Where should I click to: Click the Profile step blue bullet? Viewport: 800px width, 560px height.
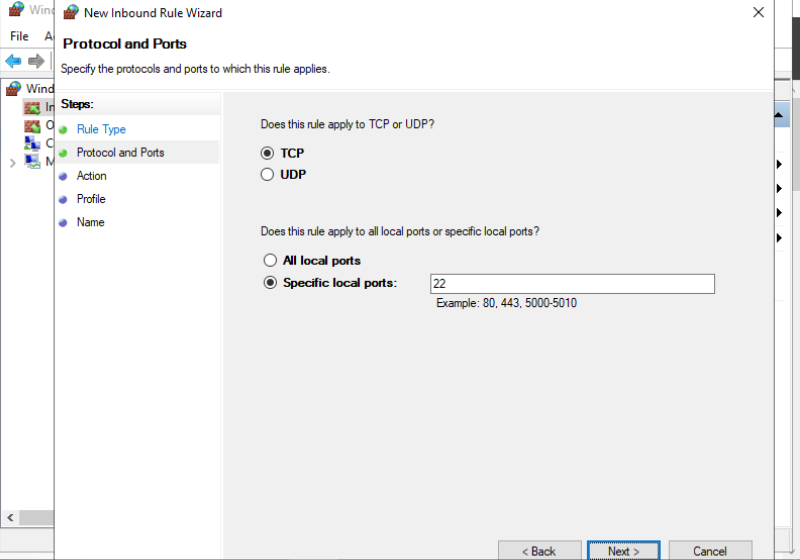click(x=63, y=200)
